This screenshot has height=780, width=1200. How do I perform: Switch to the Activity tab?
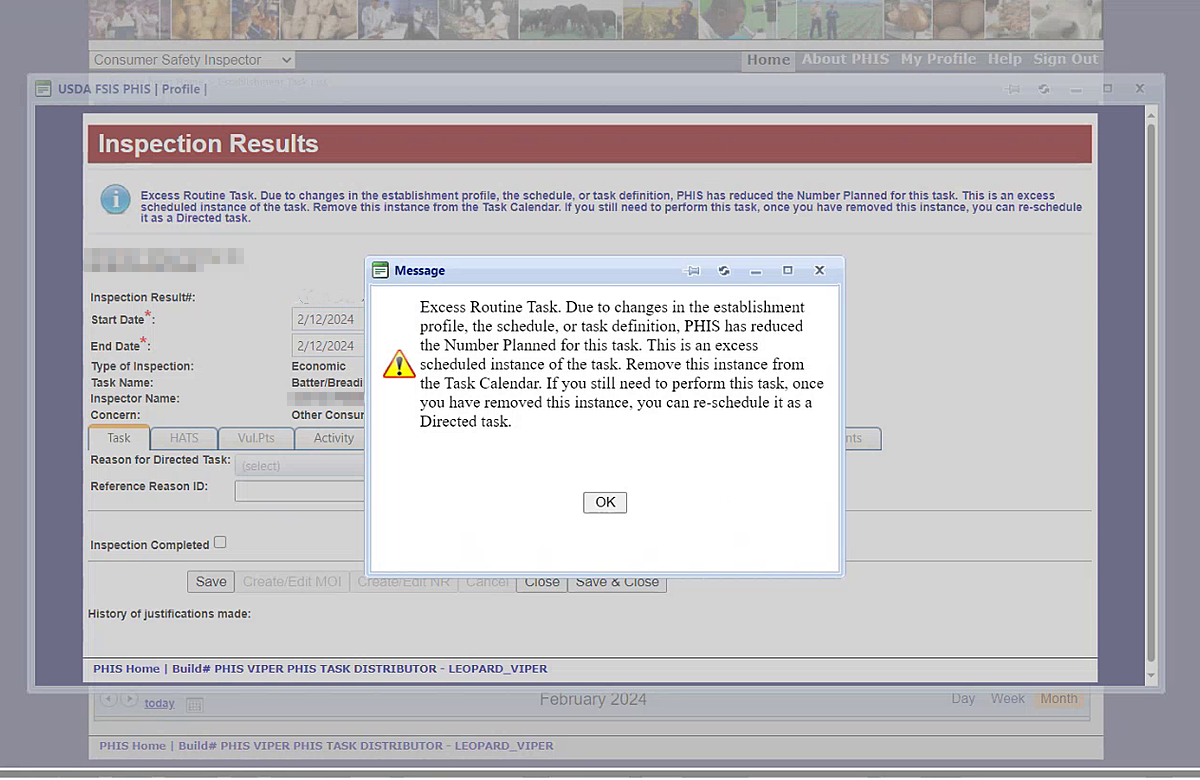[x=333, y=438]
